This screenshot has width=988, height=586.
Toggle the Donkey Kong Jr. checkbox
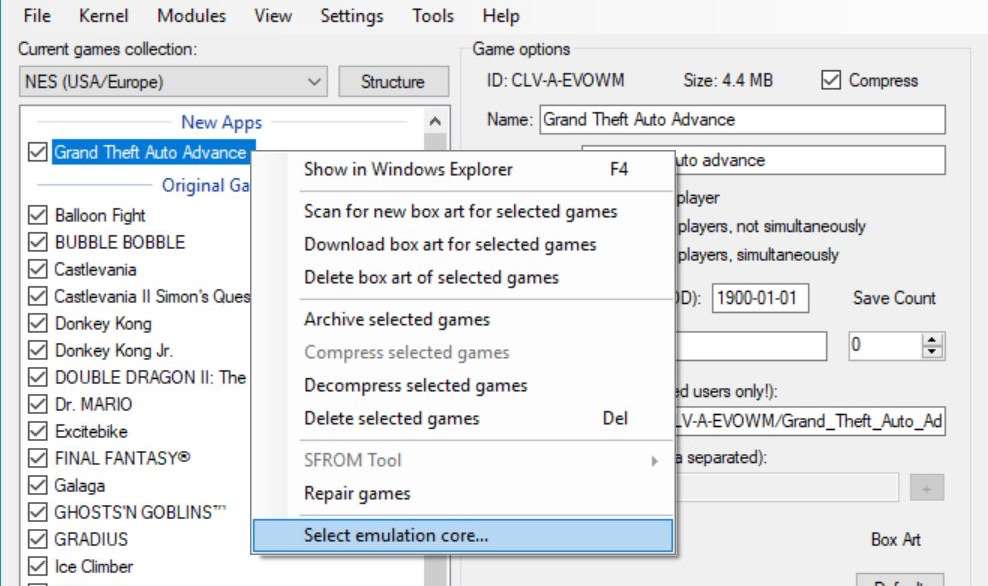point(38,350)
